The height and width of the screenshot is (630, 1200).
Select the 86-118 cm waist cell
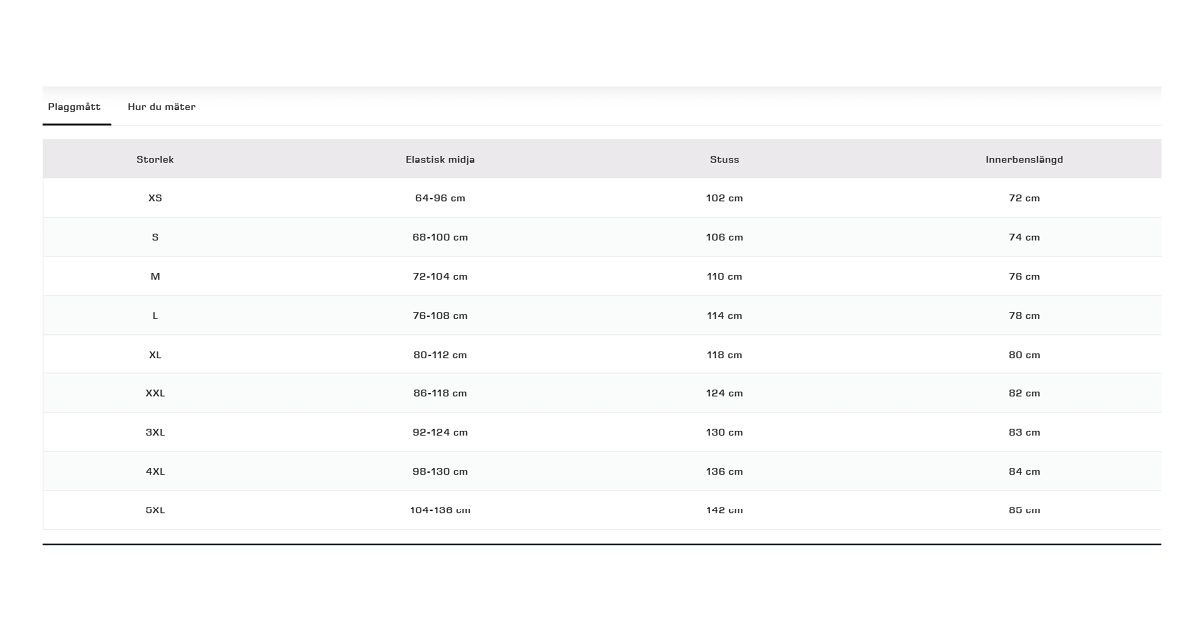[x=440, y=394]
